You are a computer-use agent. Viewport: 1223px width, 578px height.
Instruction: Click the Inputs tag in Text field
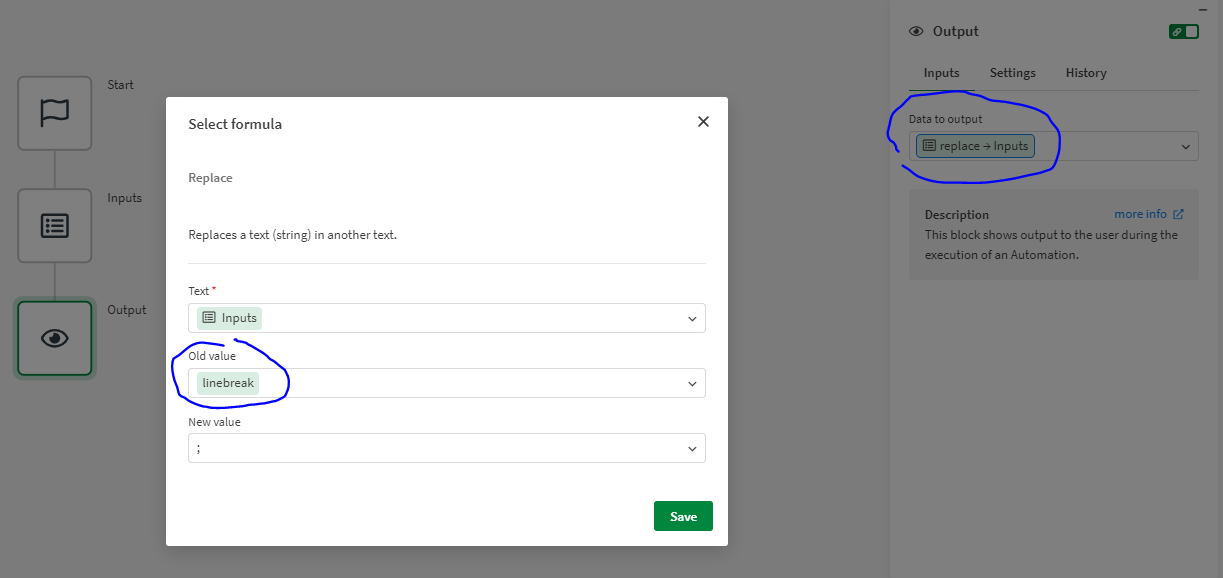(229, 318)
